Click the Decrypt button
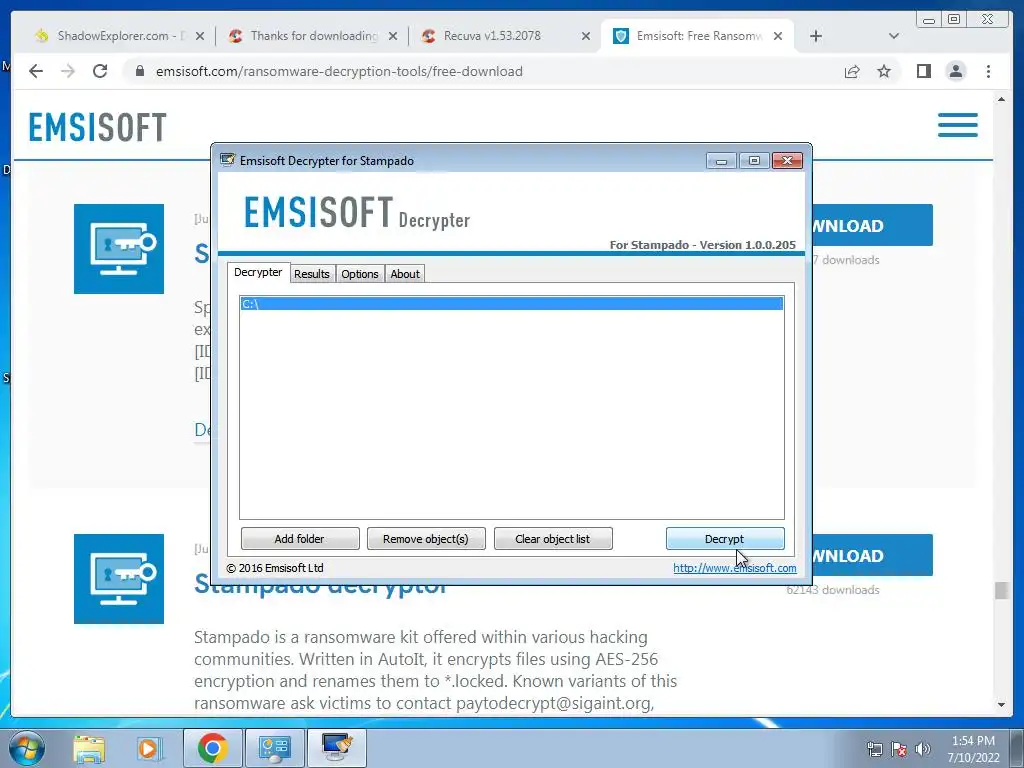Viewport: 1024px width, 768px height. 725,539
